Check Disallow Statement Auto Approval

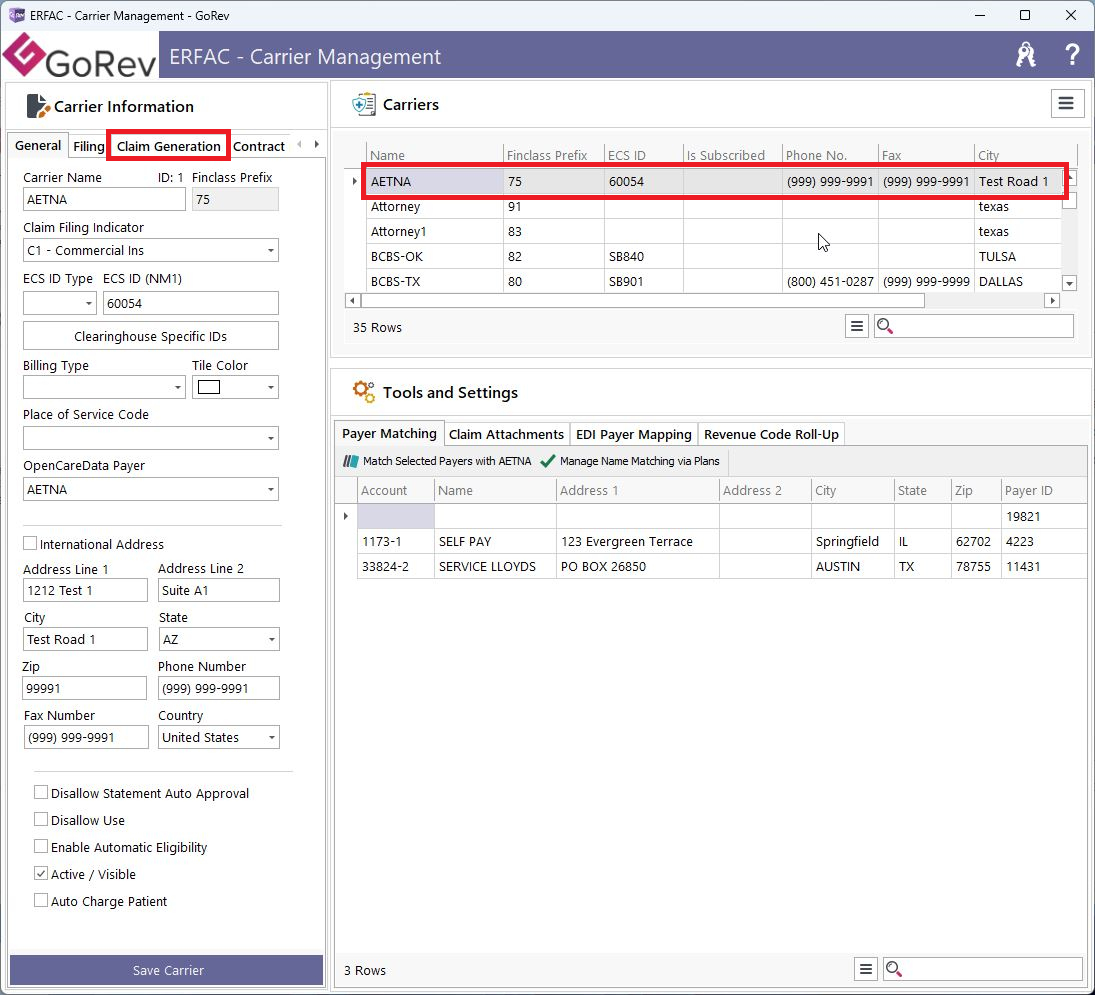coord(41,792)
